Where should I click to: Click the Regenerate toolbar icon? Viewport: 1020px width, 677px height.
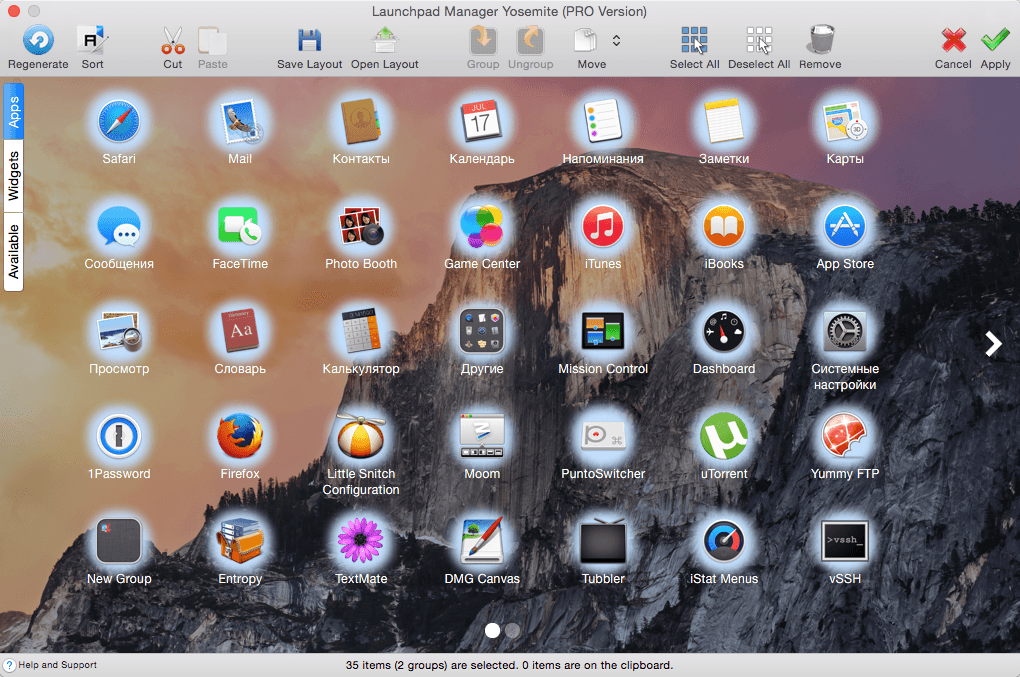point(38,40)
